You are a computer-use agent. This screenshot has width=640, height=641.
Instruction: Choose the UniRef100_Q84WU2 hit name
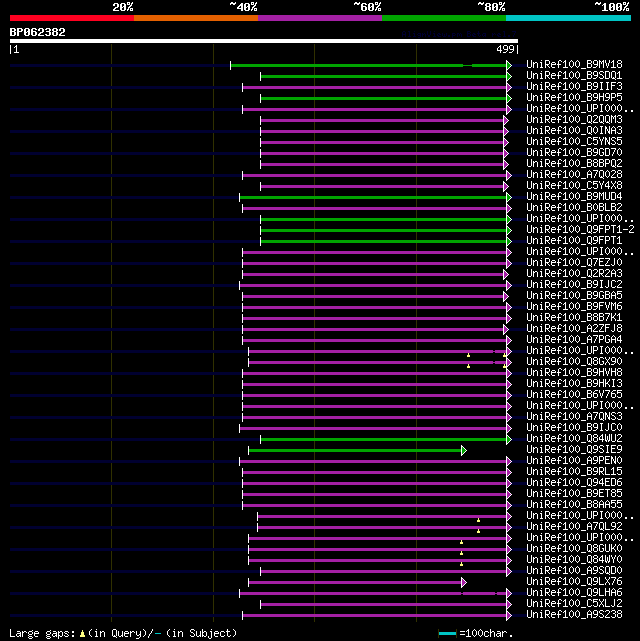(574, 439)
